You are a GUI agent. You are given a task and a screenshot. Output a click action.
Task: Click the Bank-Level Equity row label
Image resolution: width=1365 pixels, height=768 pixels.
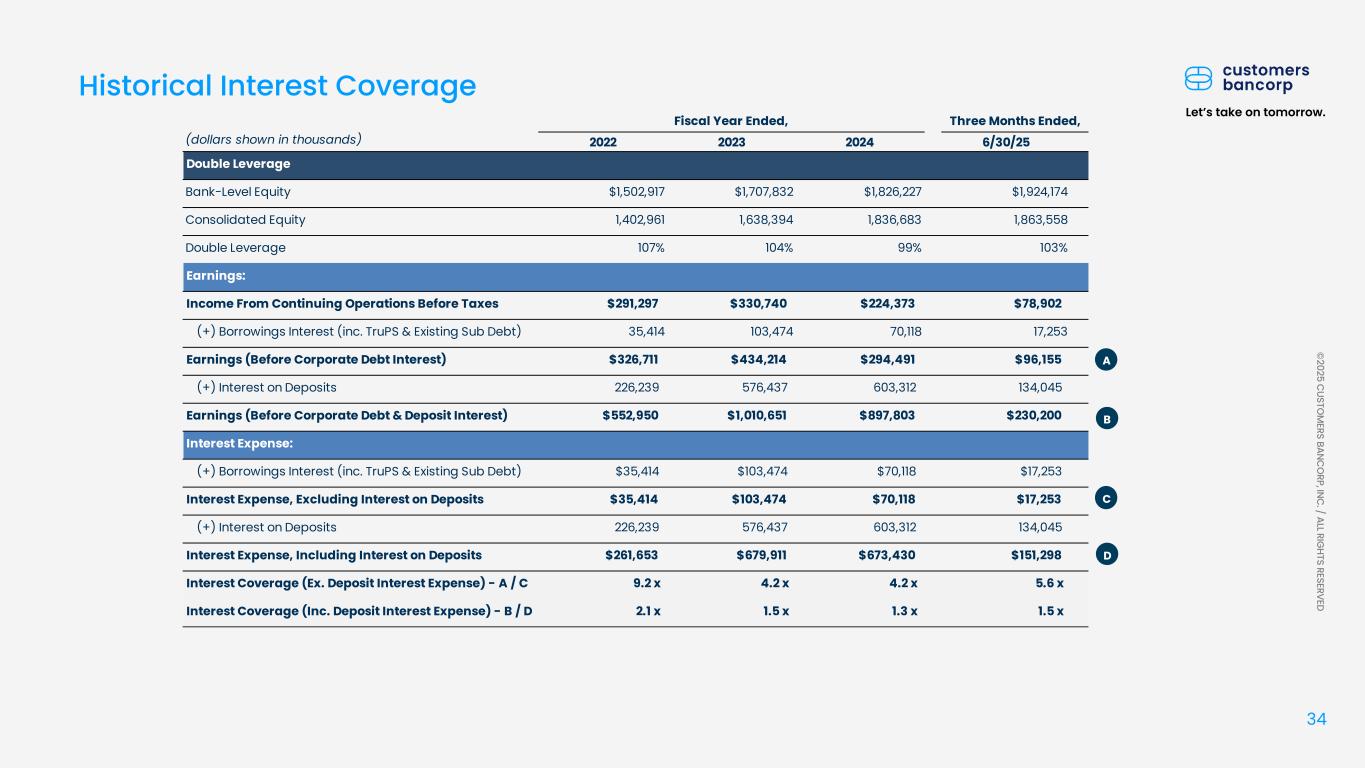click(x=238, y=191)
